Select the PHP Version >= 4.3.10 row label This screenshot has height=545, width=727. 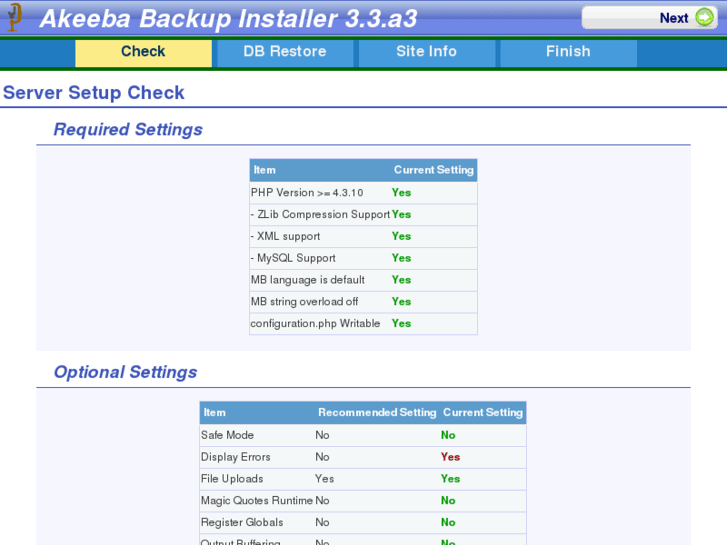[x=306, y=192]
